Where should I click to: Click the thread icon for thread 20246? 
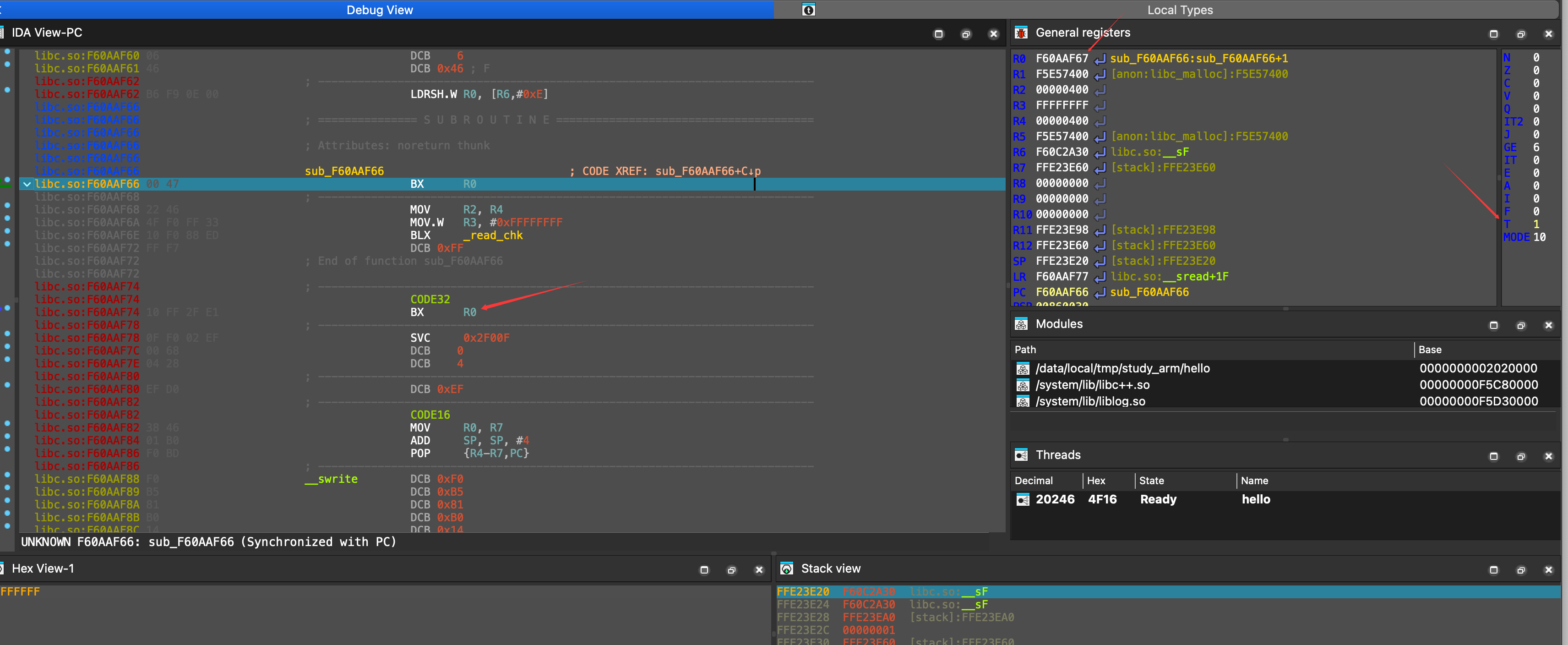click(x=1023, y=499)
